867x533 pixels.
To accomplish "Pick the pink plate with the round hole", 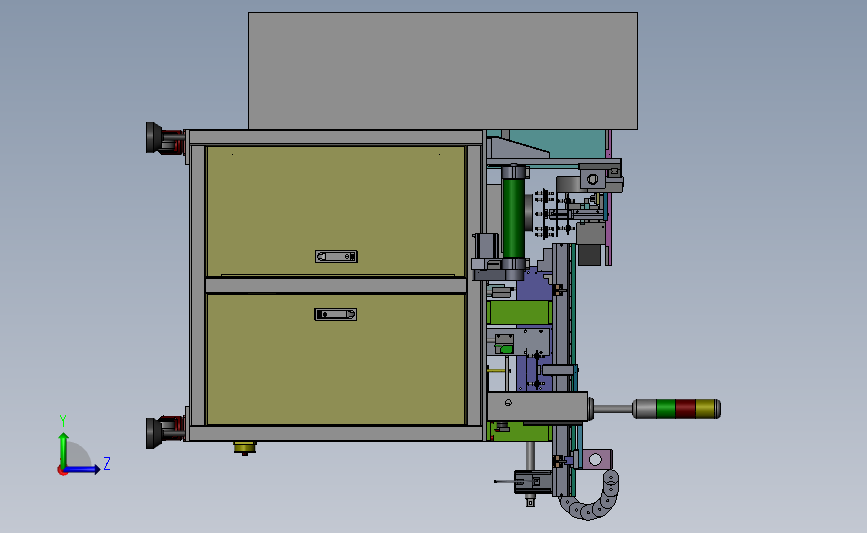I will 597,459.
